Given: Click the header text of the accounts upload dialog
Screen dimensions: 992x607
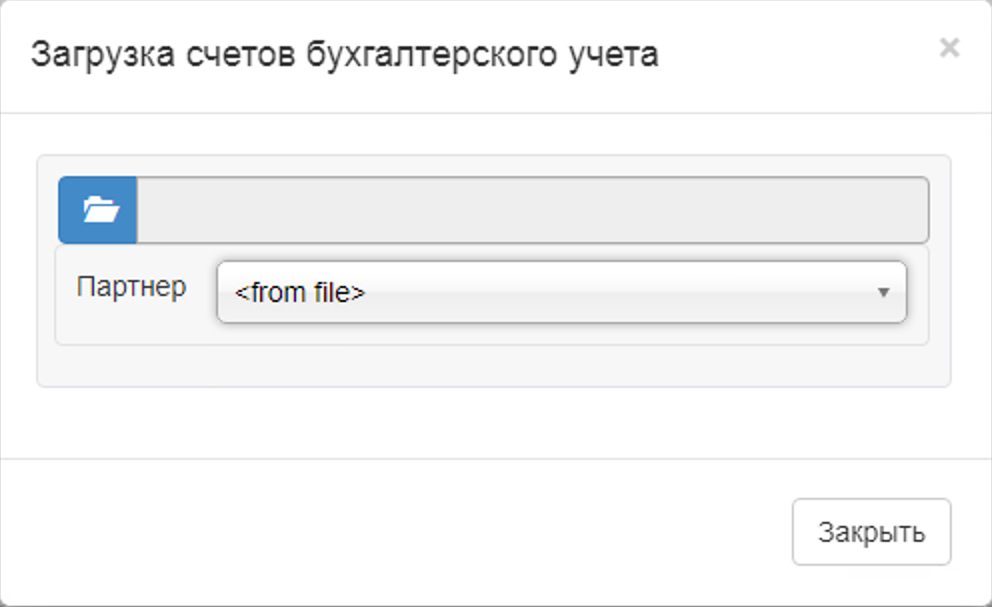Looking at the screenshot, I should (x=344, y=54).
